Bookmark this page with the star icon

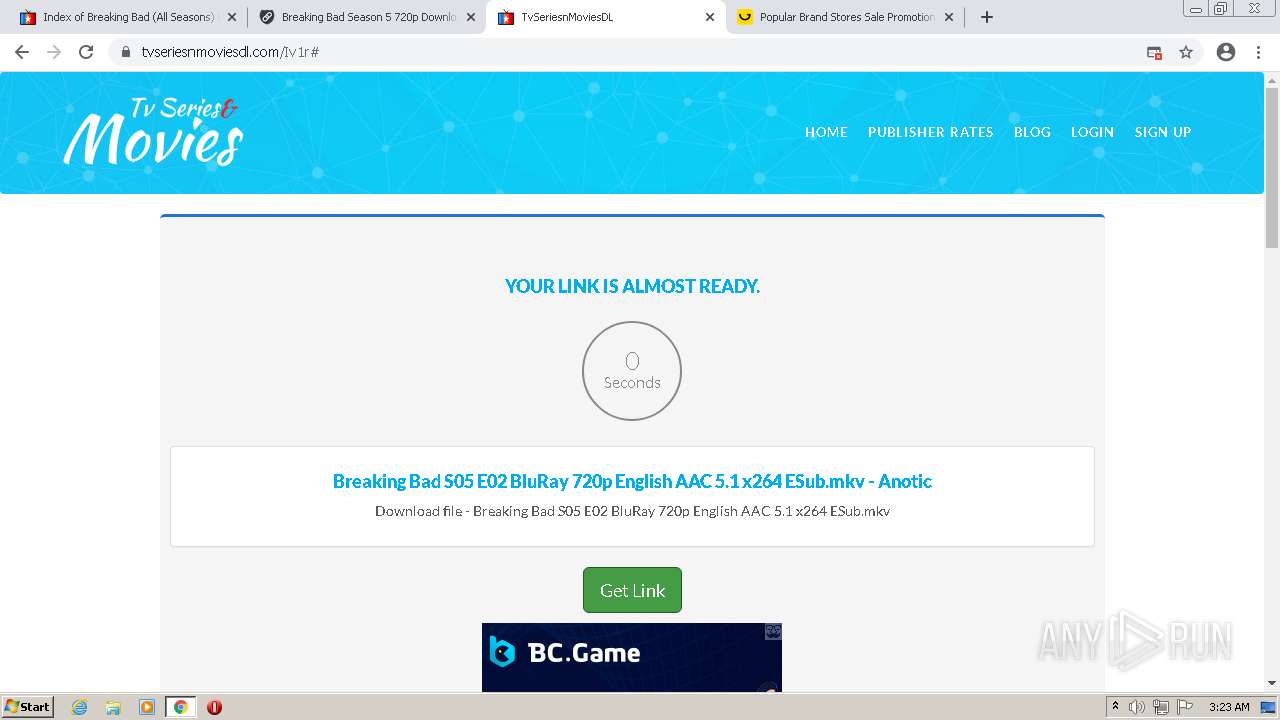point(1186,52)
